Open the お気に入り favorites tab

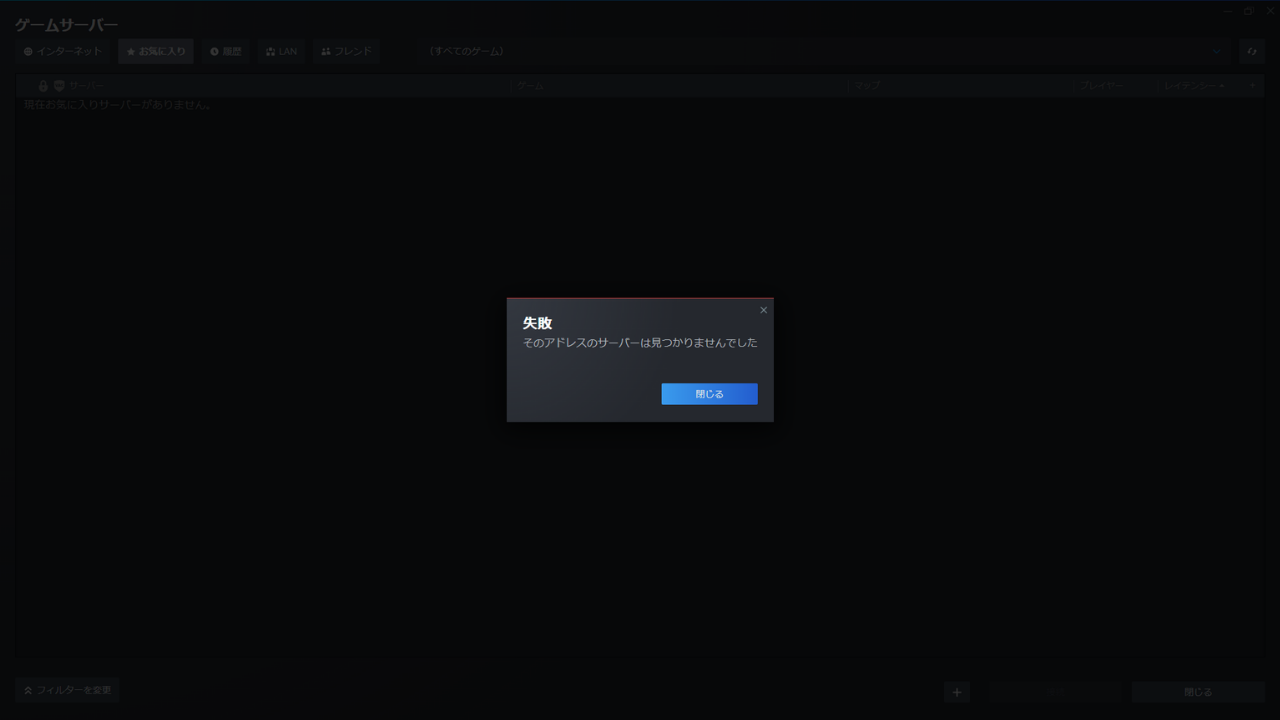click(x=156, y=51)
